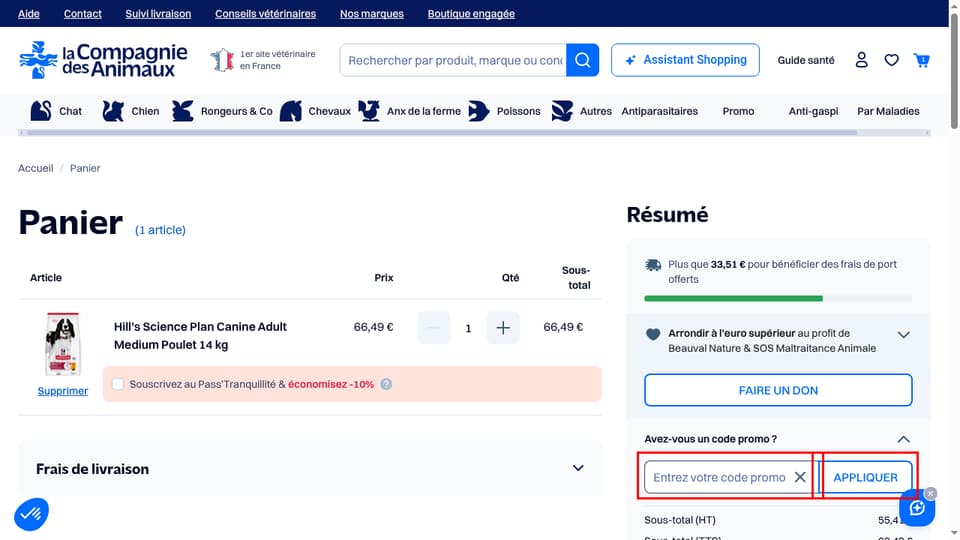Open Rongeurs & Co menu
The width and height of the screenshot is (960, 540).
click(x=236, y=111)
